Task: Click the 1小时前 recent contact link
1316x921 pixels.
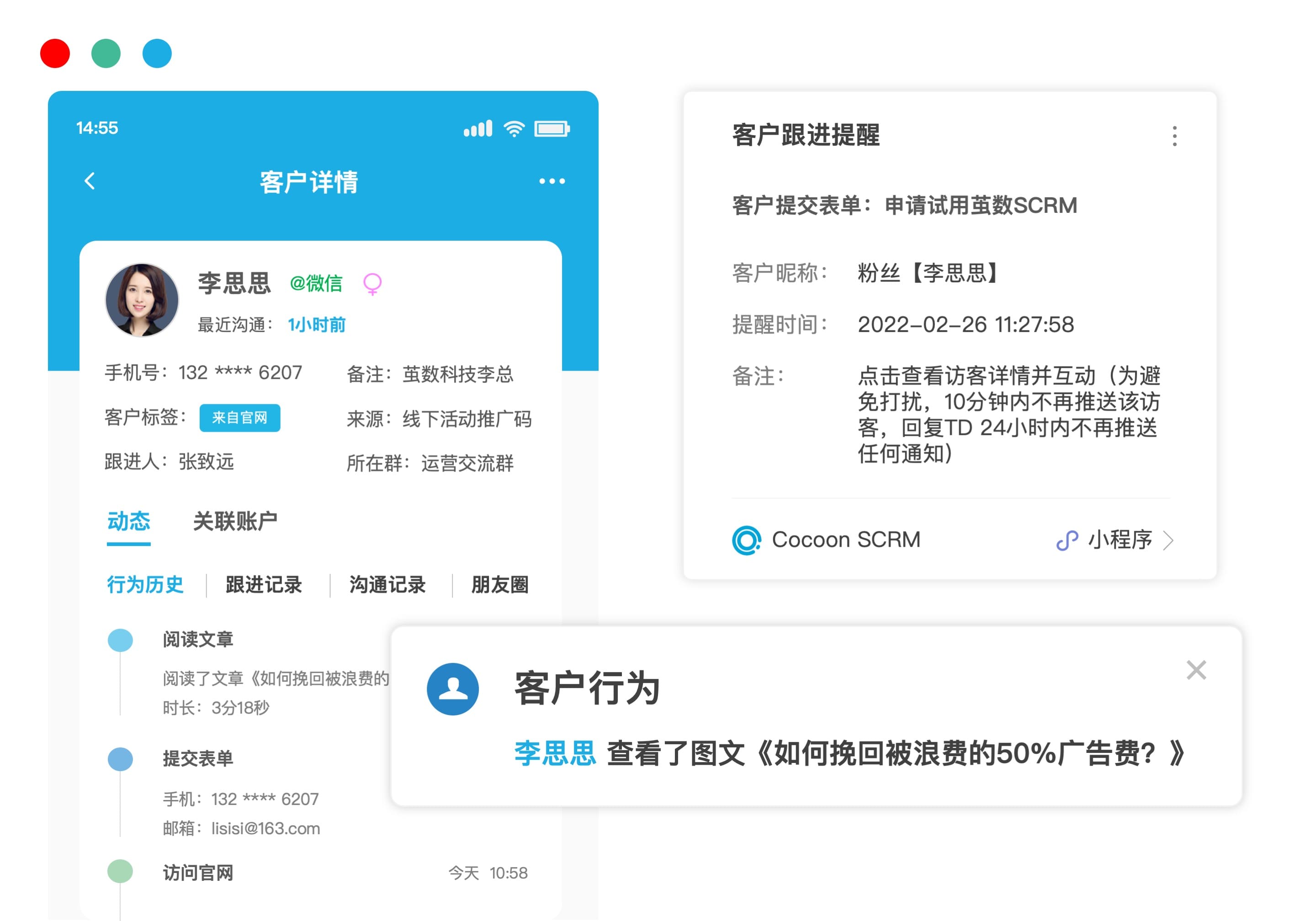Action: (316, 325)
